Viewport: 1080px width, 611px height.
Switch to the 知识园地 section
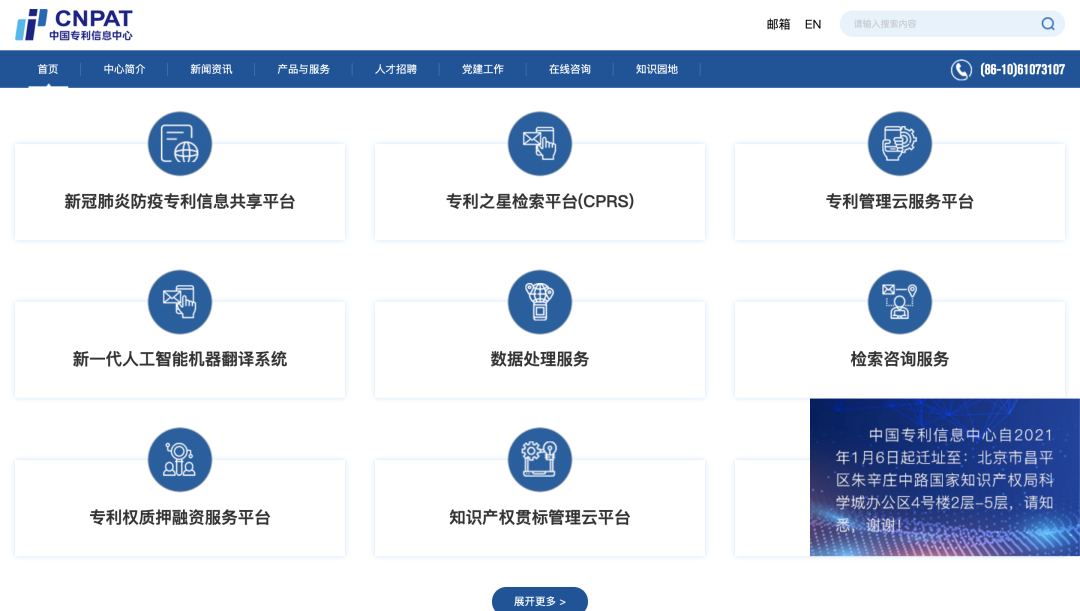(x=655, y=69)
